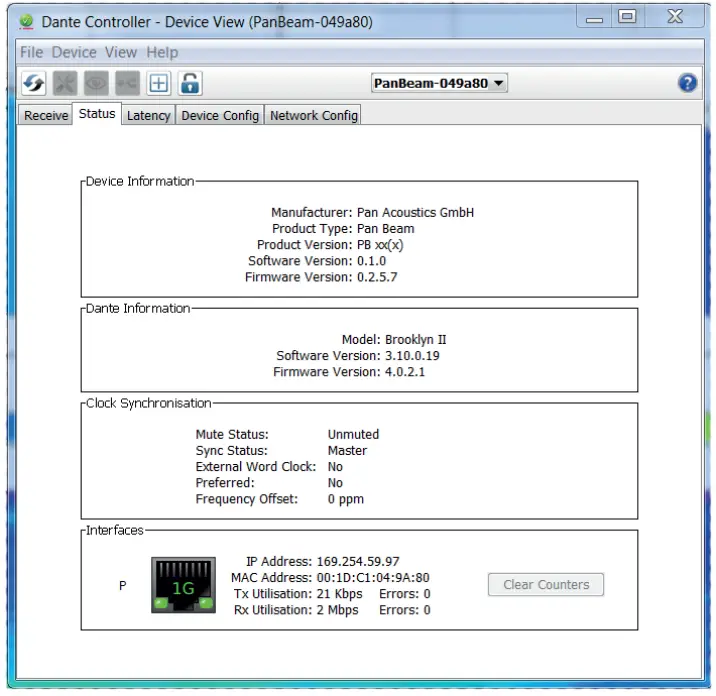Viewport: 716px width, 696px height.
Task: Click the Mute Status value Unmuted
Action: pyautogui.click(x=353, y=434)
